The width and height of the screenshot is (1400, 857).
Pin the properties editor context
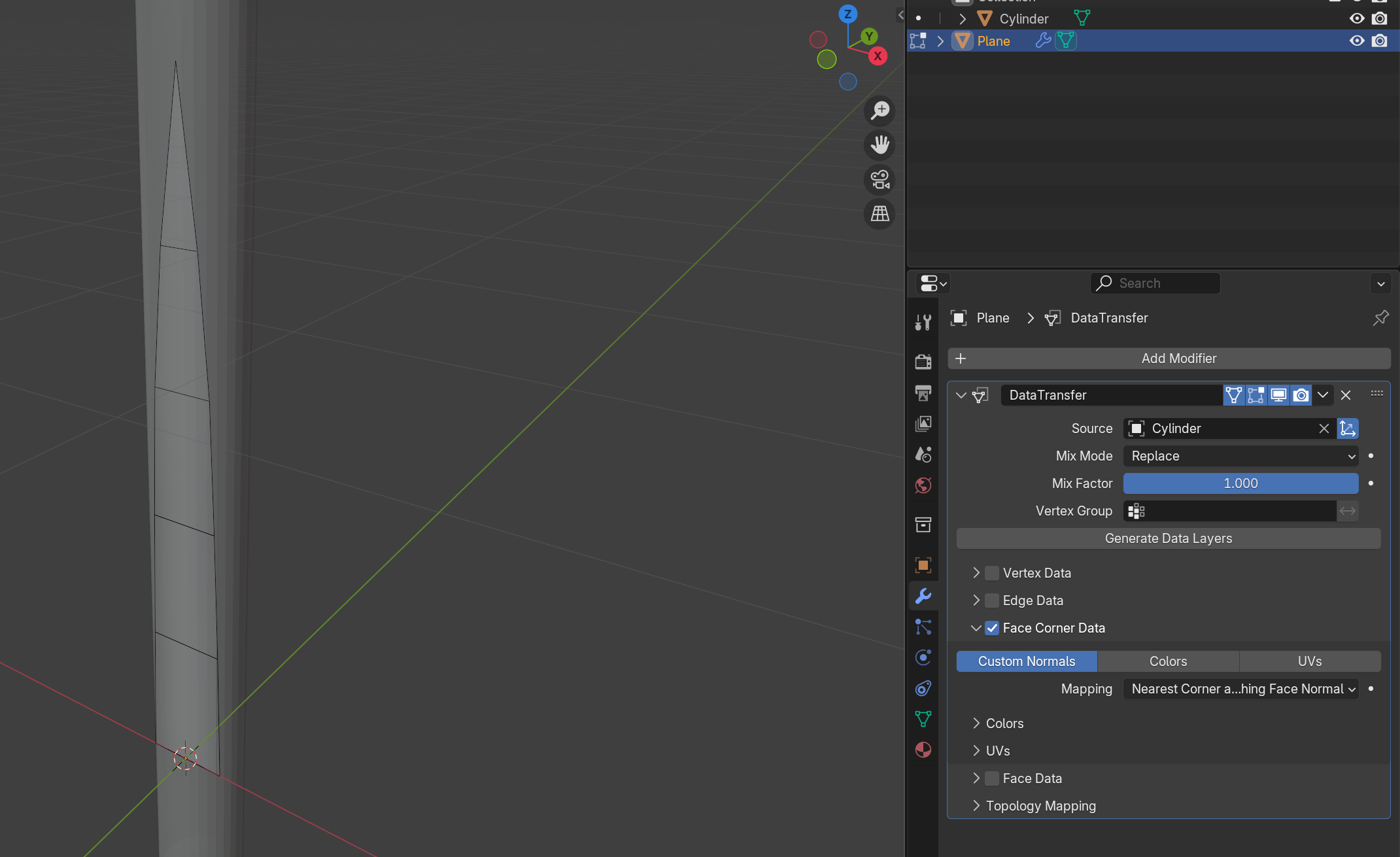1380,318
